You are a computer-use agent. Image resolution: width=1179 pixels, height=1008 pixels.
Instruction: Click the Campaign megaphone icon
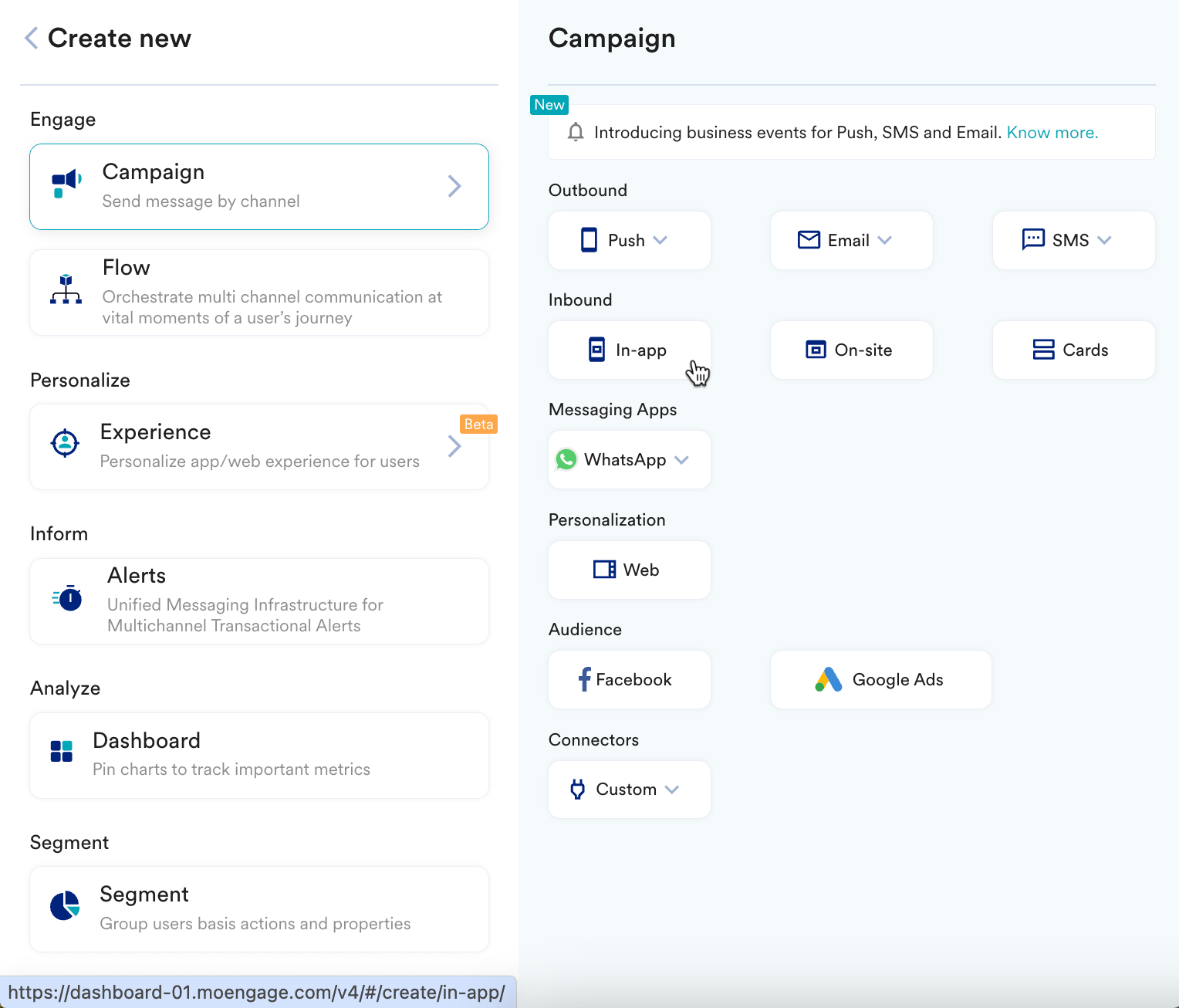66,184
